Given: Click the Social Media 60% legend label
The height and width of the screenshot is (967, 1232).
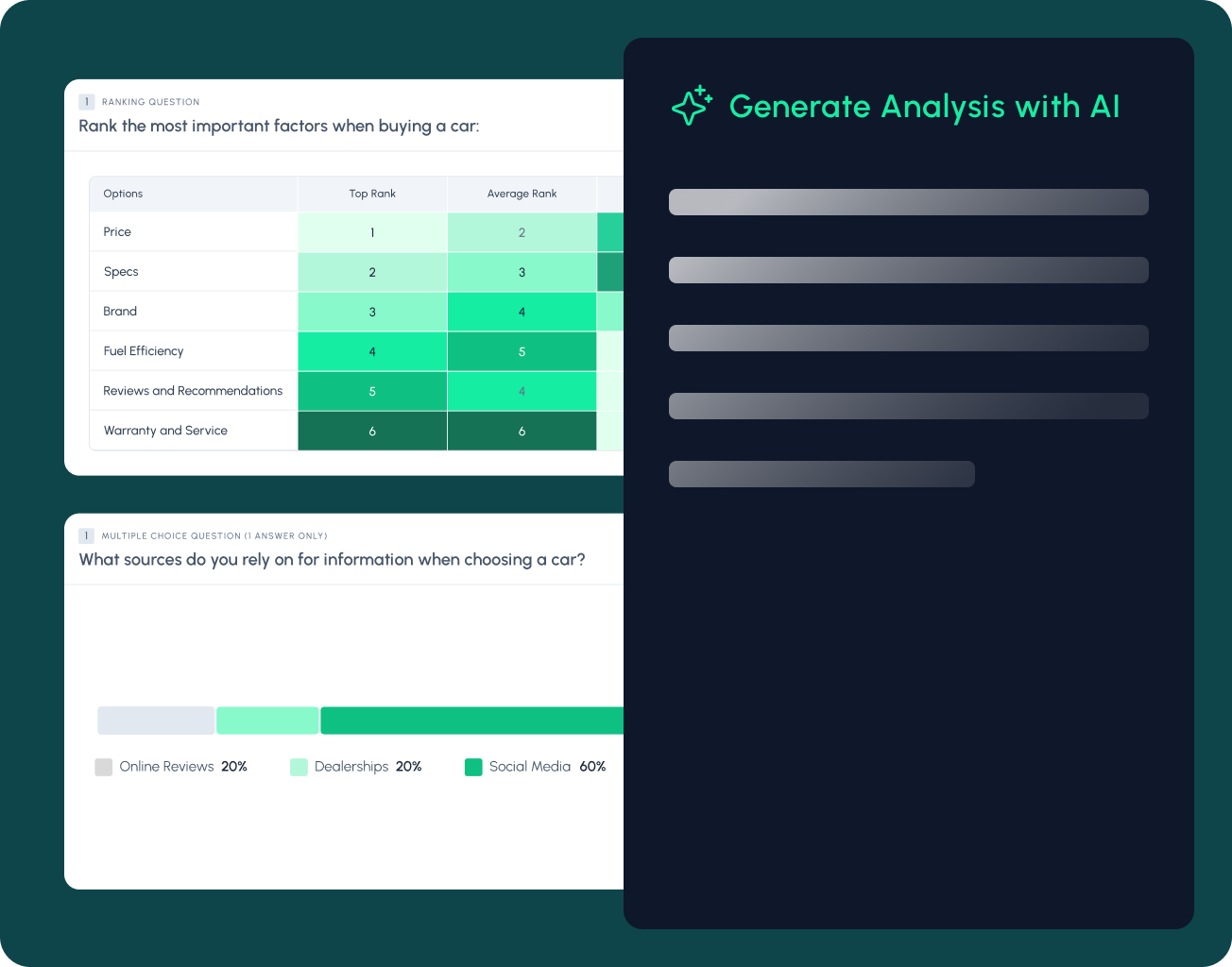Looking at the screenshot, I should pos(547,767).
